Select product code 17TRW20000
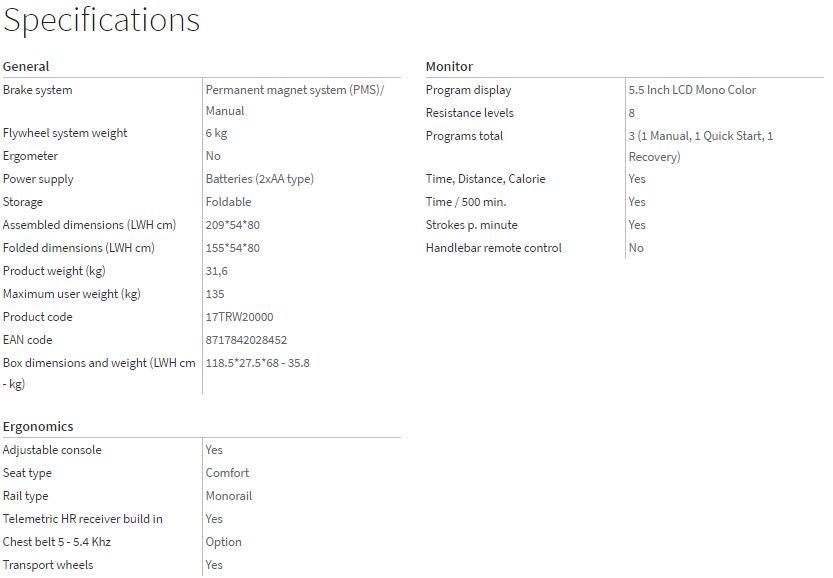This screenshot has height=578, width=833. (239, 317)
